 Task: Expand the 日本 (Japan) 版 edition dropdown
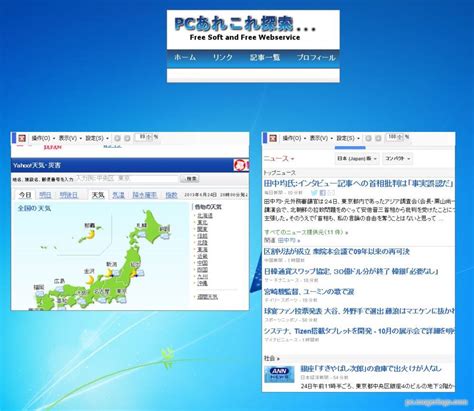click(357, 159)
